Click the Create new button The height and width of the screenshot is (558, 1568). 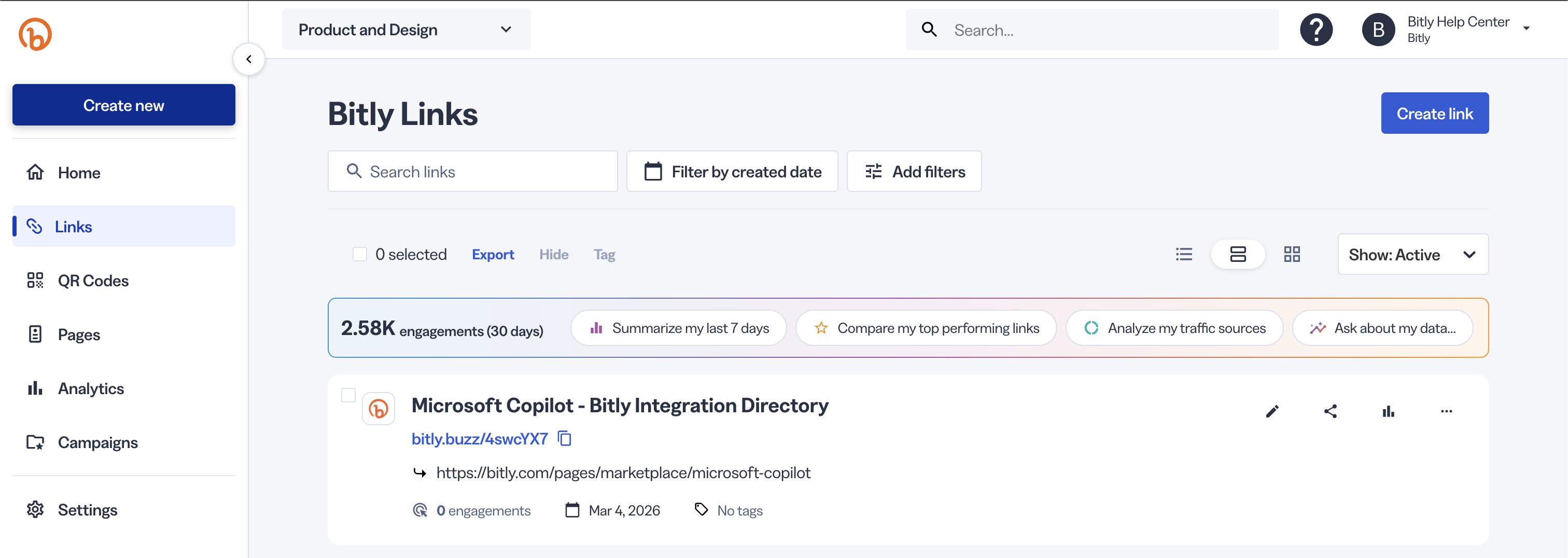pos(123,105)
